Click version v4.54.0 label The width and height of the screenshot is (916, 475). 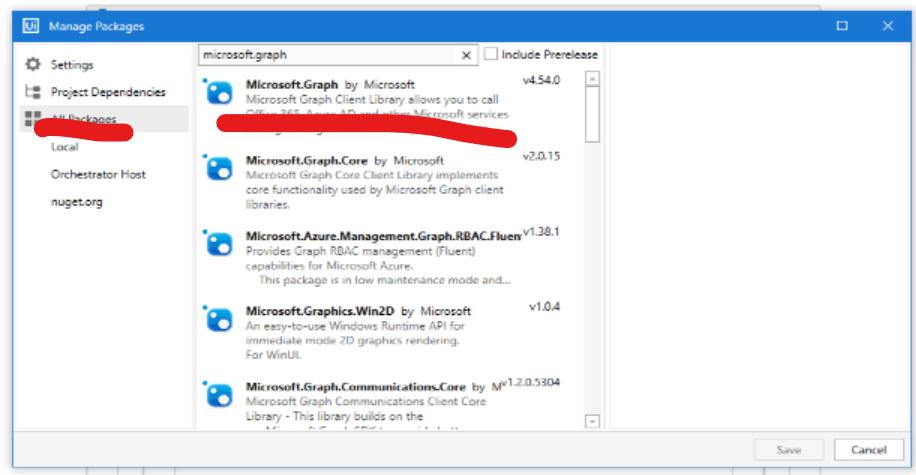coord(542,80)
